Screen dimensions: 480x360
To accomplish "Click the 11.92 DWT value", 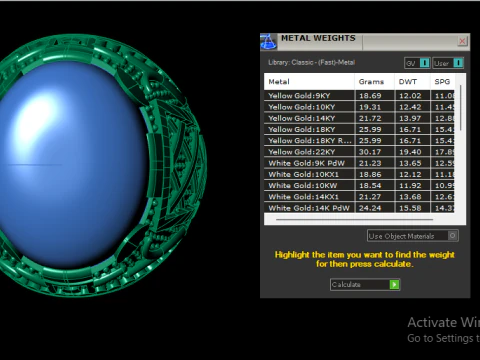I will pyautogui.click(x=410, y=186).
